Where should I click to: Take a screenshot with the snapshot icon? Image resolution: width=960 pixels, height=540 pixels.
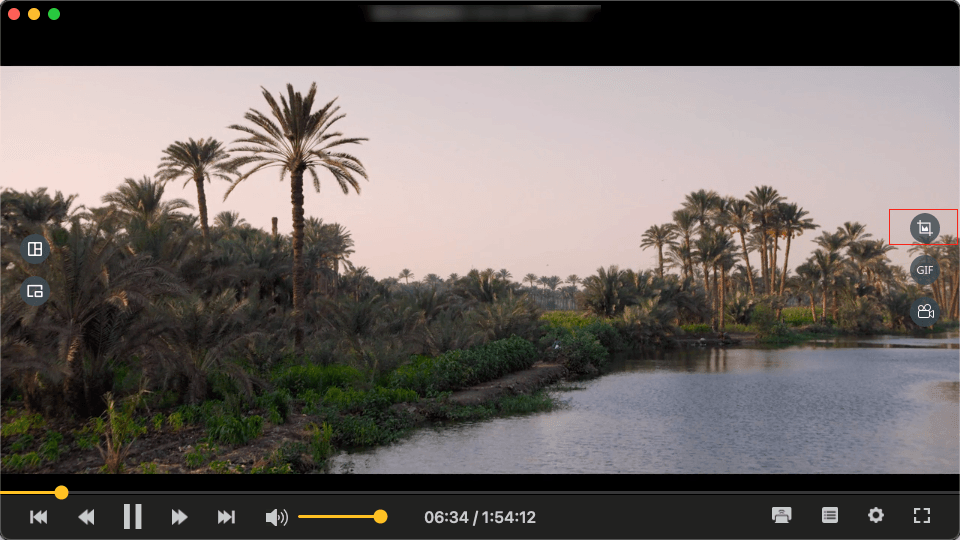click(924, 228)
